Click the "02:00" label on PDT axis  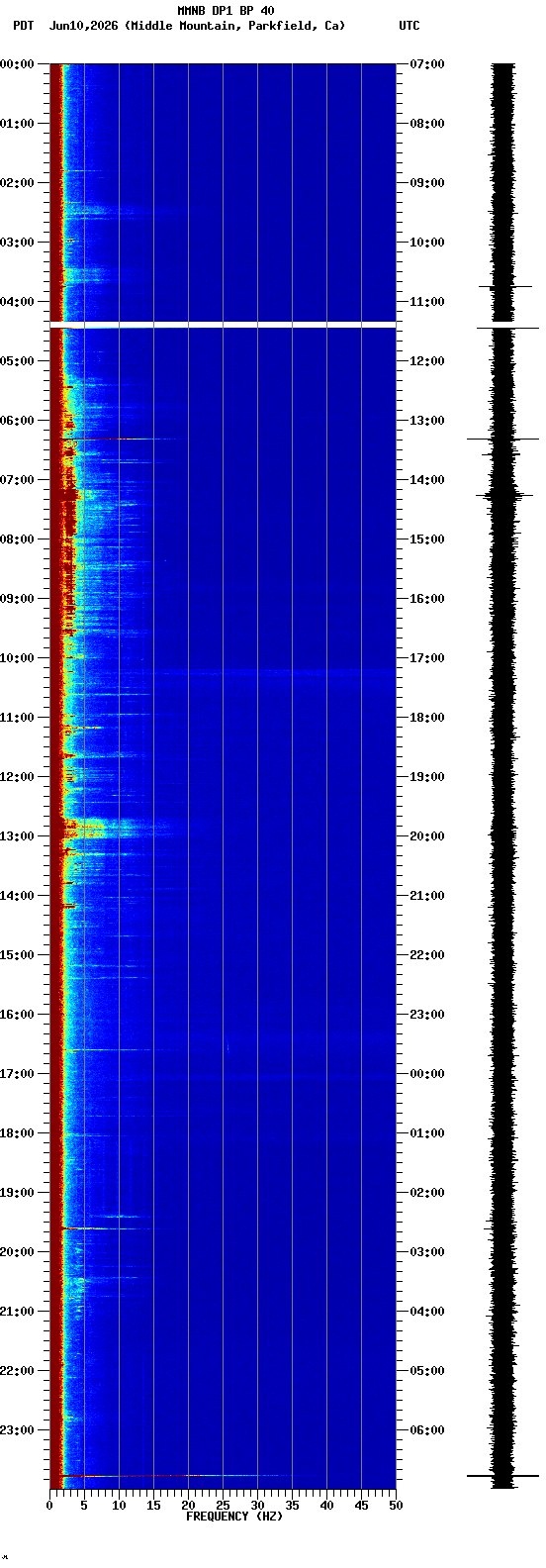[x=17, y=183]
